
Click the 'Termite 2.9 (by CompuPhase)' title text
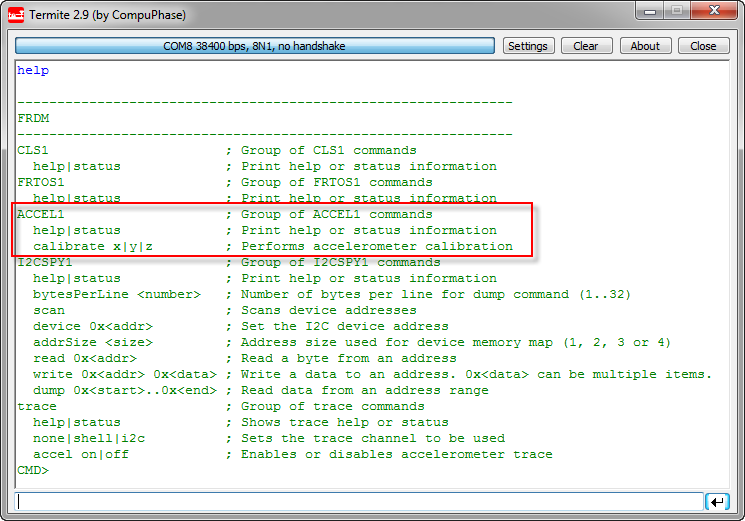click(x=107, y=15)
